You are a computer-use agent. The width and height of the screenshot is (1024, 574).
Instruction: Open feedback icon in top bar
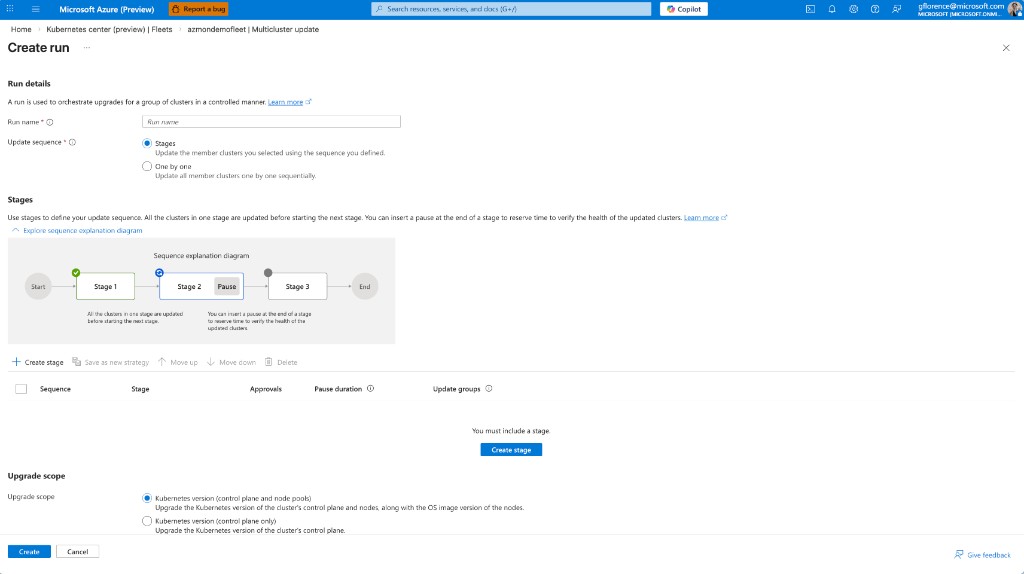(897, 9)
